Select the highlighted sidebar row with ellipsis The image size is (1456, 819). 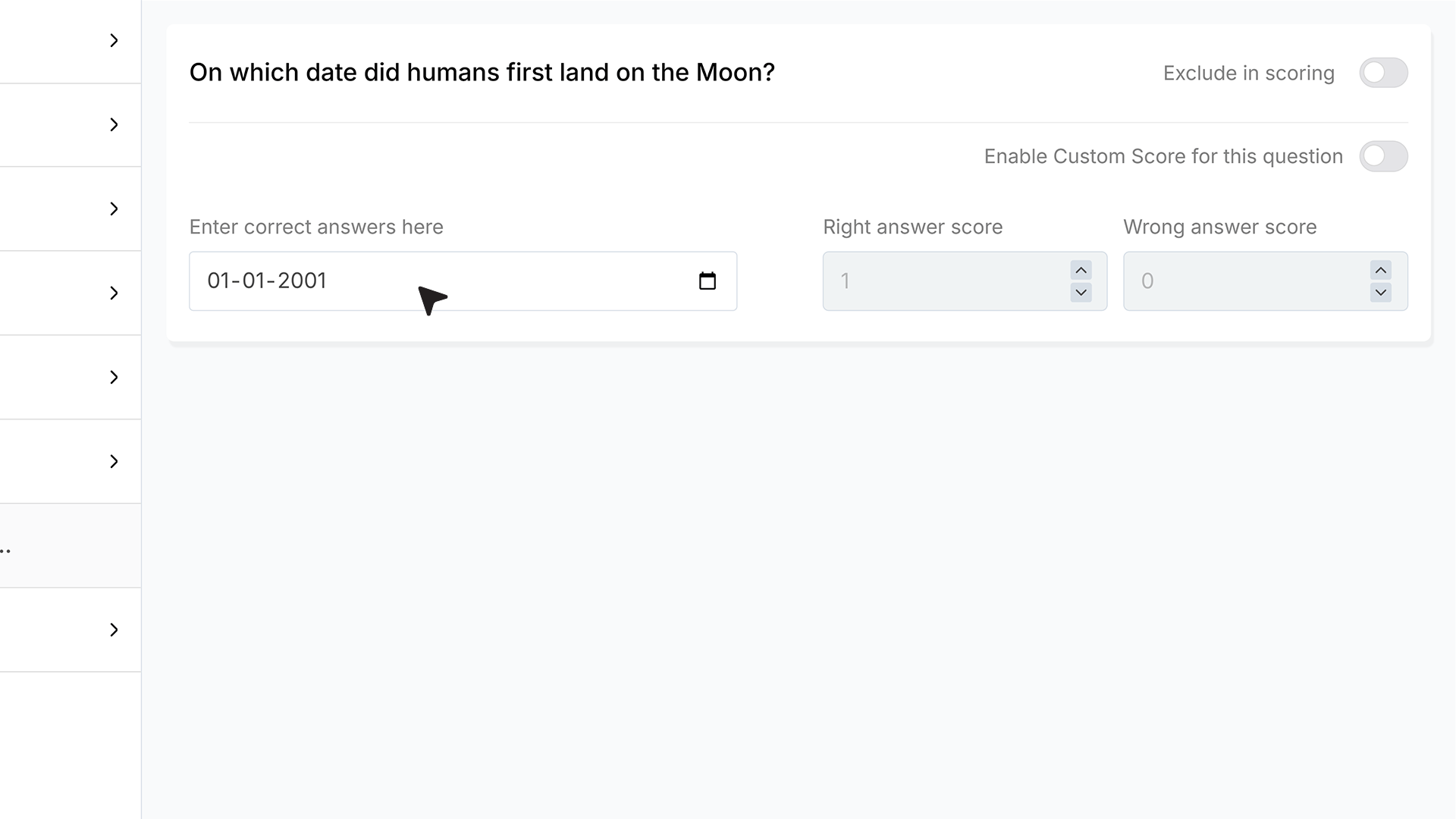point(70,545)
